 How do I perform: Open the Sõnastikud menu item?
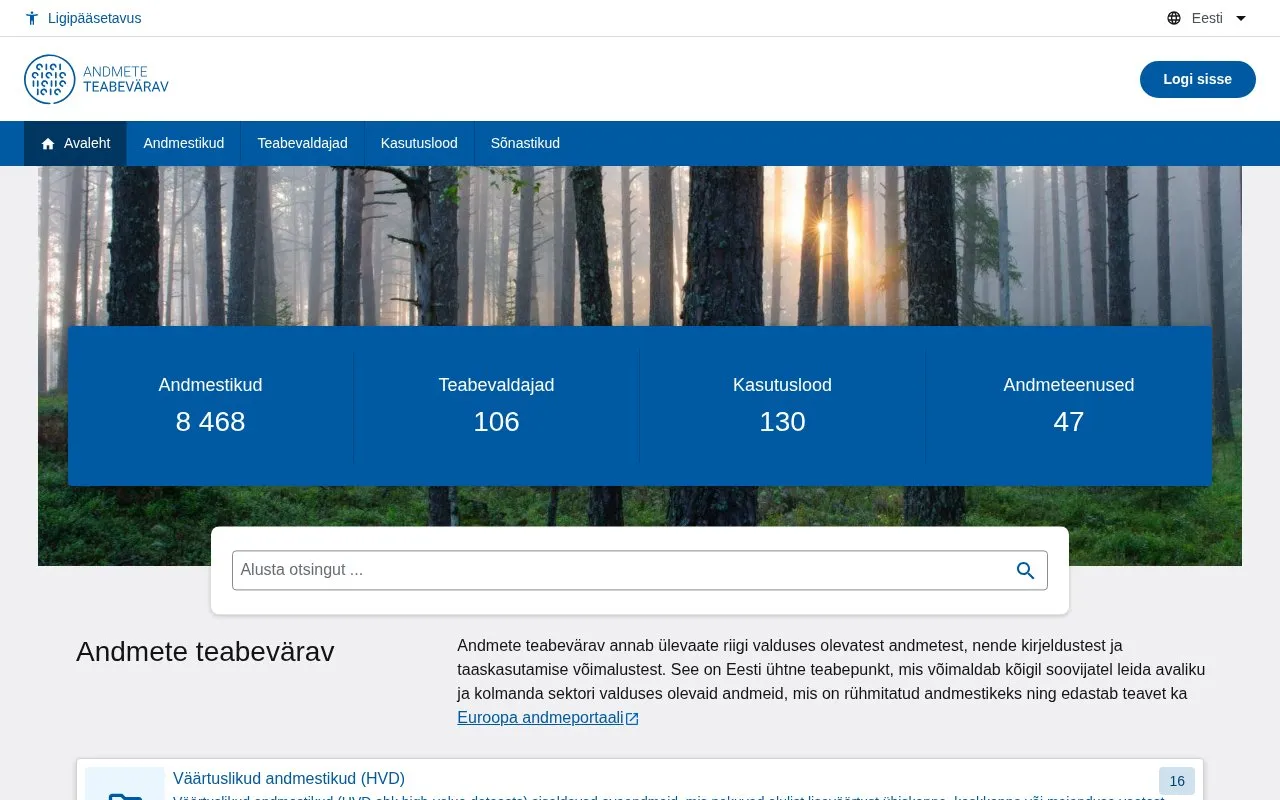point(525,143)
